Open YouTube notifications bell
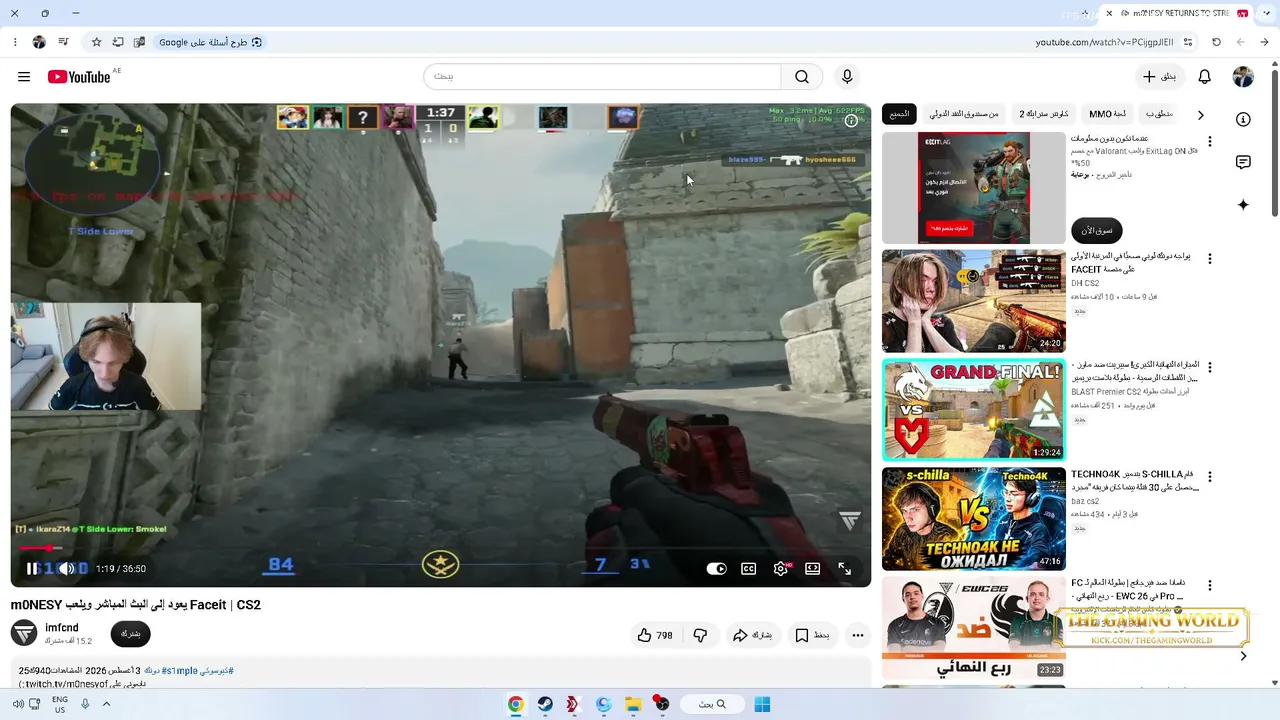This screenshot has width=1280, height=720. [1205, 77]
